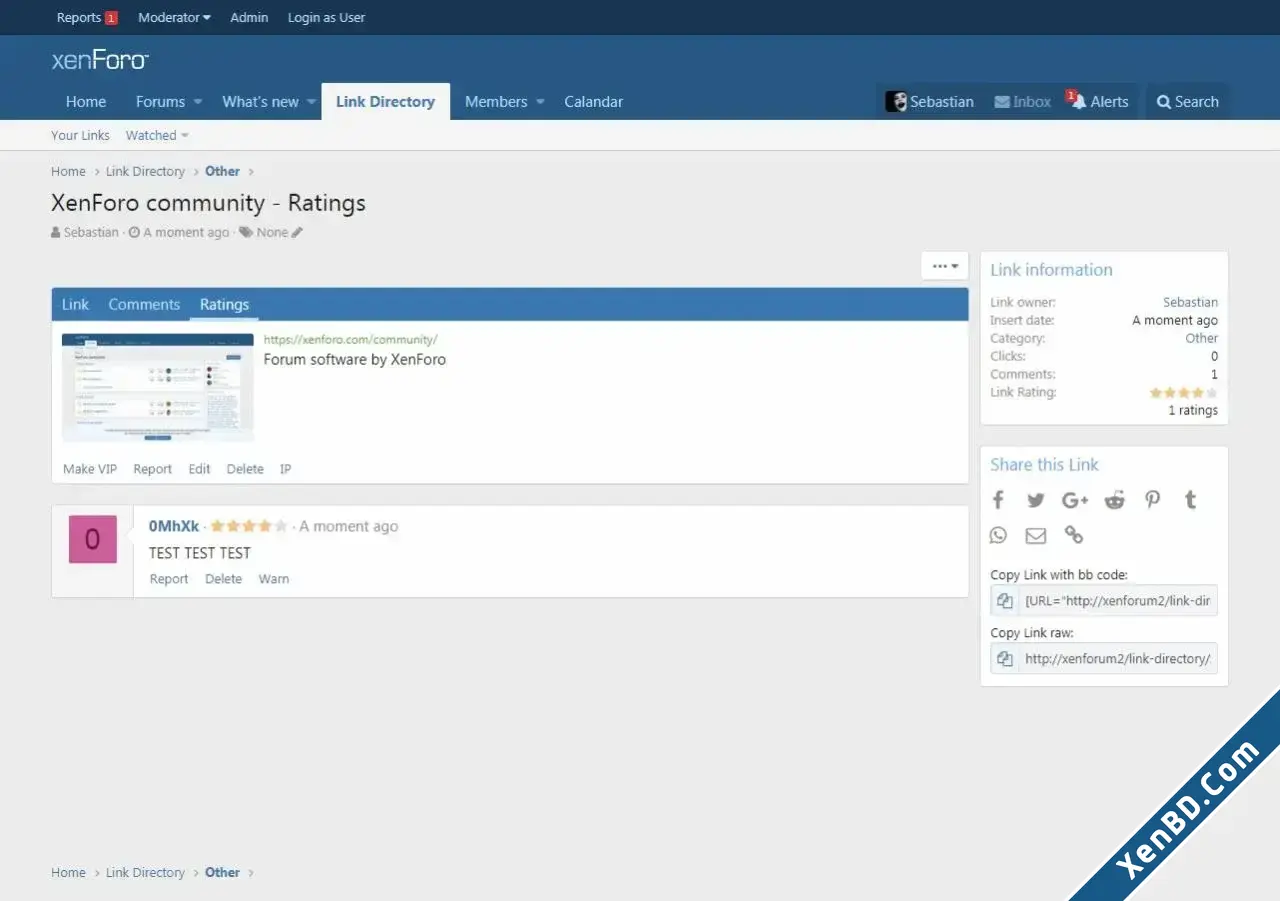This screenshot has width=1280, height=901.
Task: Open the Watched dropdown
Action: coord(156,136)
